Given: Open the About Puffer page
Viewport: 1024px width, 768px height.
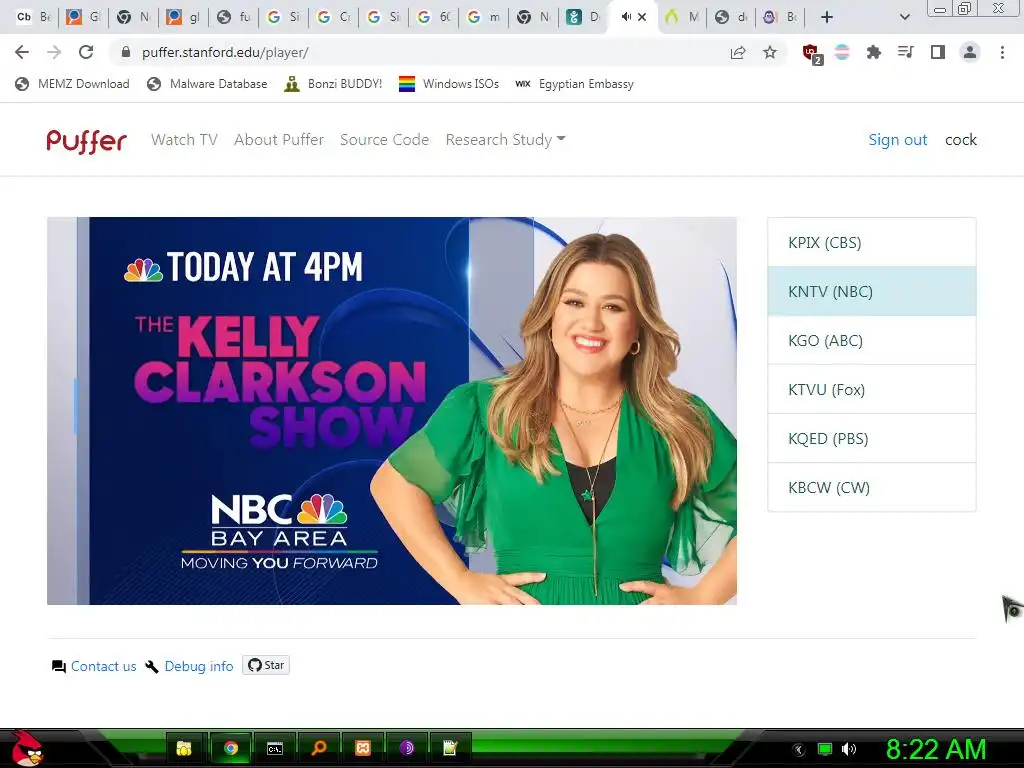Looking at the screenshot, I should pos(279,140).
